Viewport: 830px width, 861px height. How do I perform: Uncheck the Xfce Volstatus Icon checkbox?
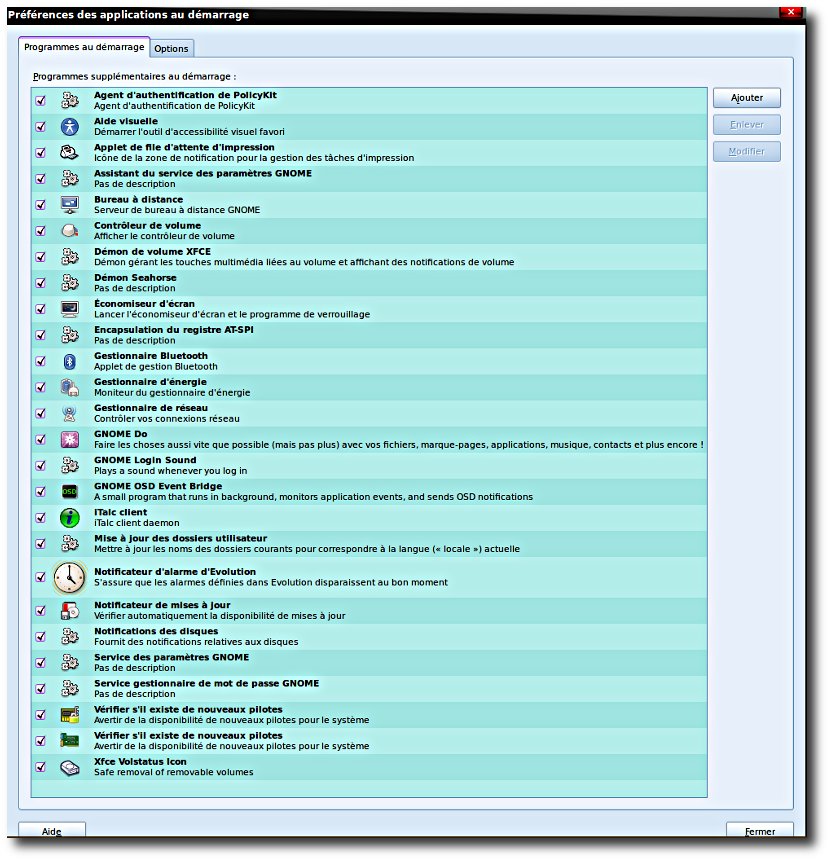pyautogui.click(x=41, y=767)
